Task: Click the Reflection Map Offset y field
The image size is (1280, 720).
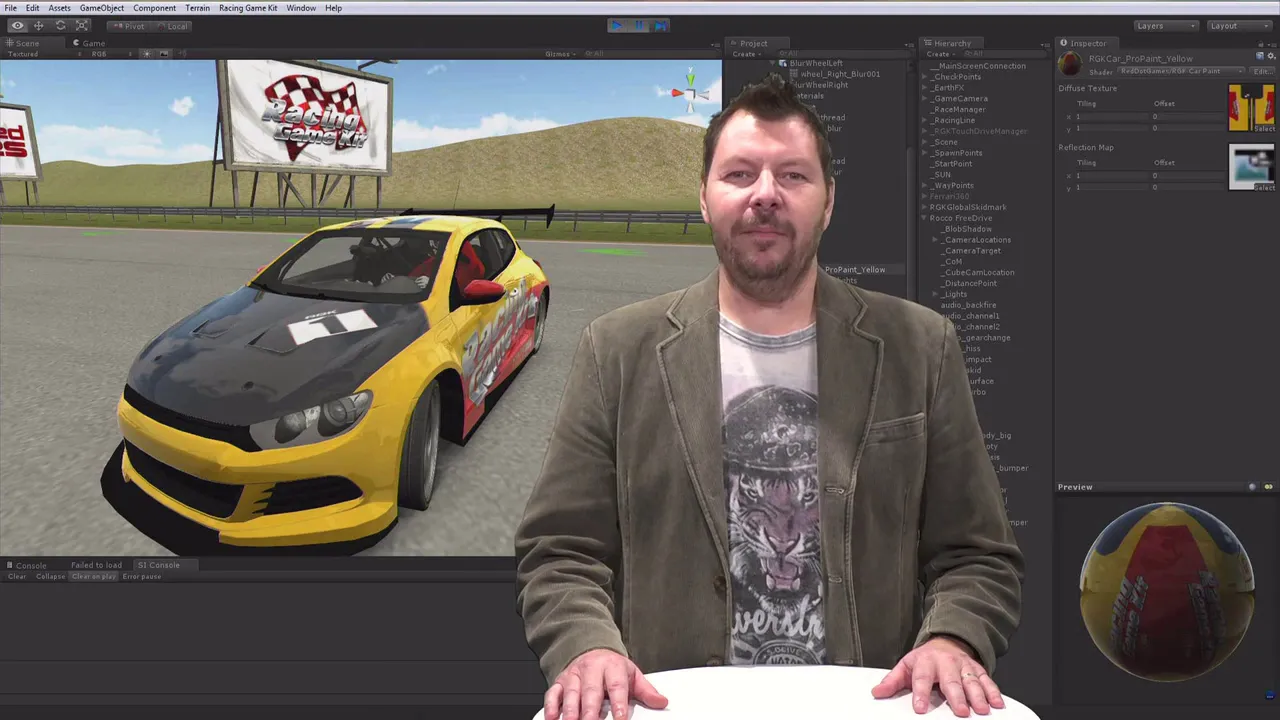Action: (x=1187, y=187)
